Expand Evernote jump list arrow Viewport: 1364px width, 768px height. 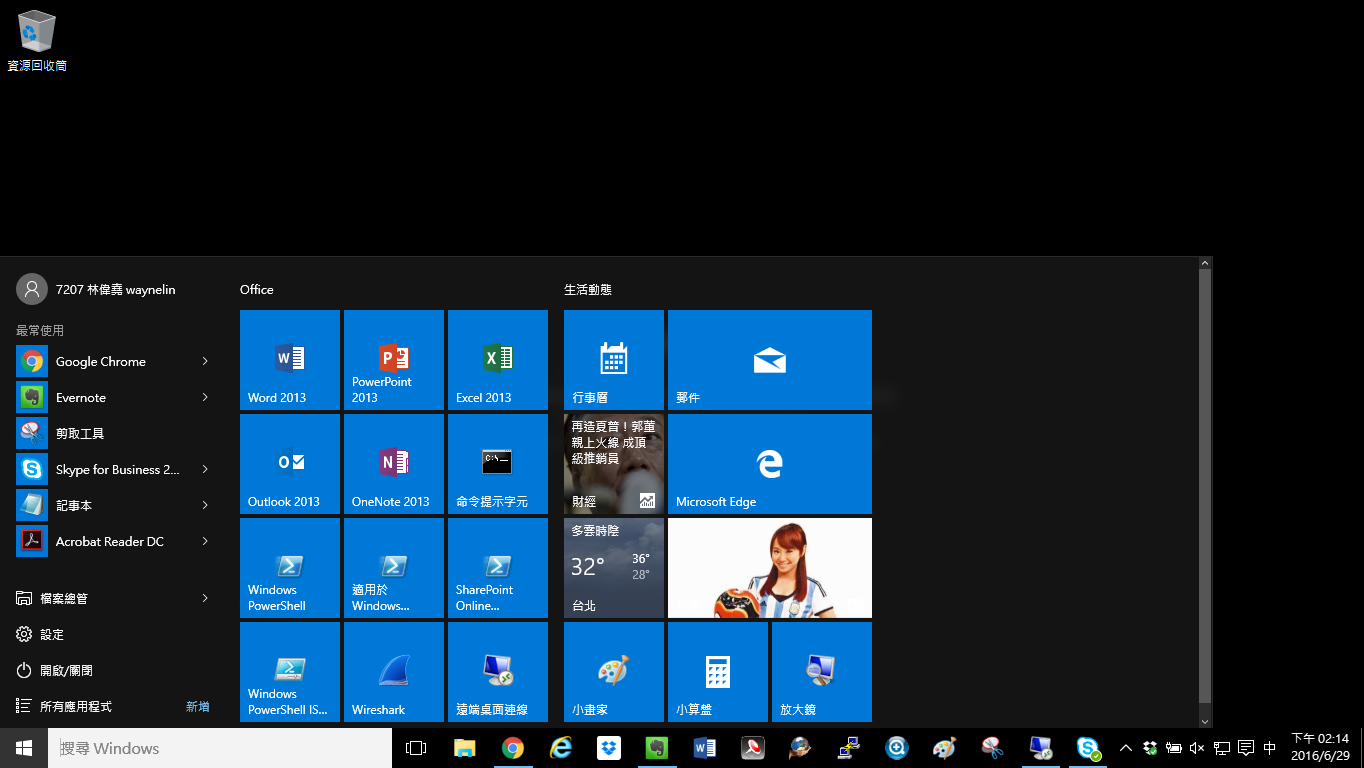205,397
